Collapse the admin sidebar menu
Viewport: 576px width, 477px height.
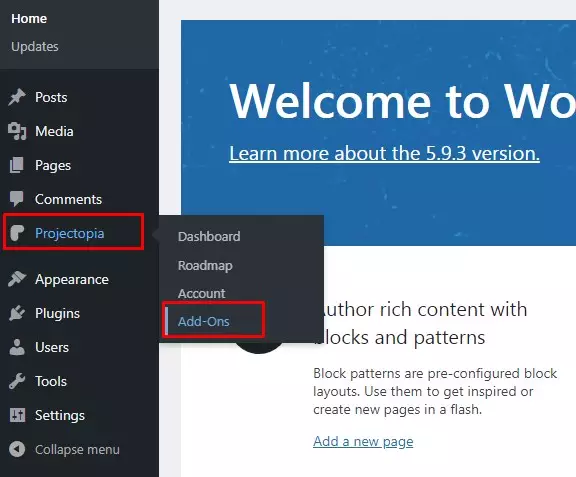click(x=64, y=449)
